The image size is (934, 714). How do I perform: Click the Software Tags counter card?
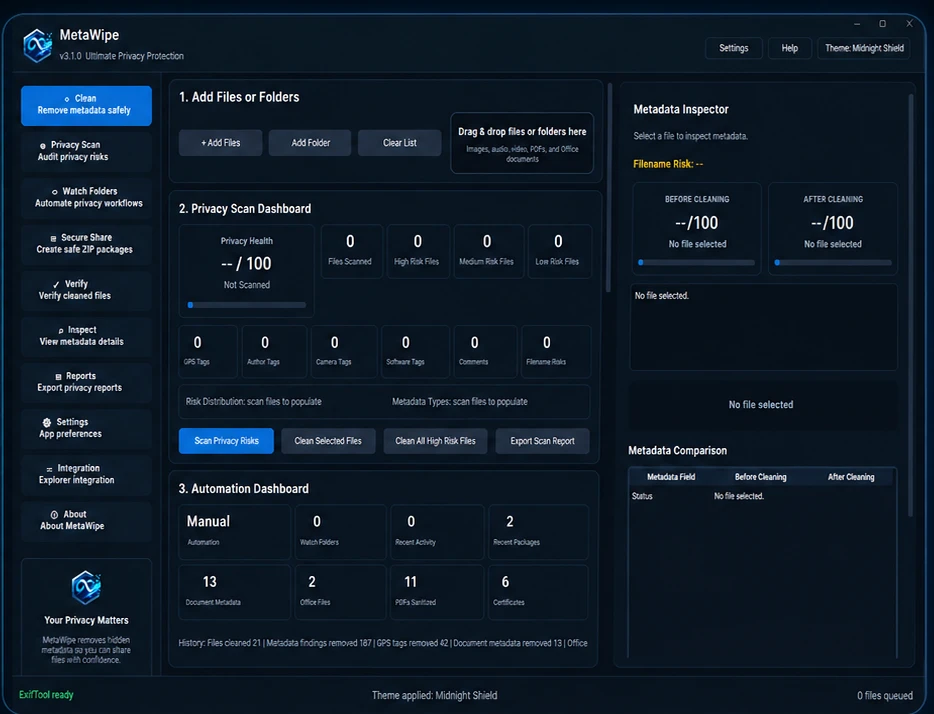point(415,351)
